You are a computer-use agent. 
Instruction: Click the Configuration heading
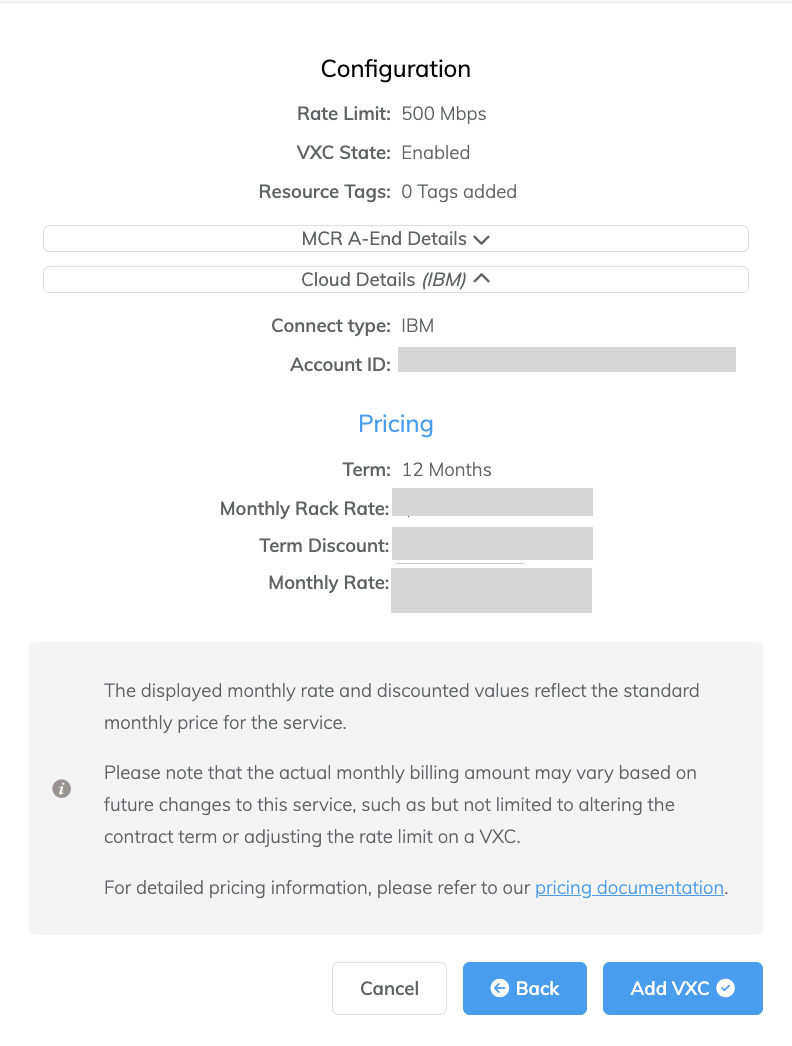click(396, 69)
